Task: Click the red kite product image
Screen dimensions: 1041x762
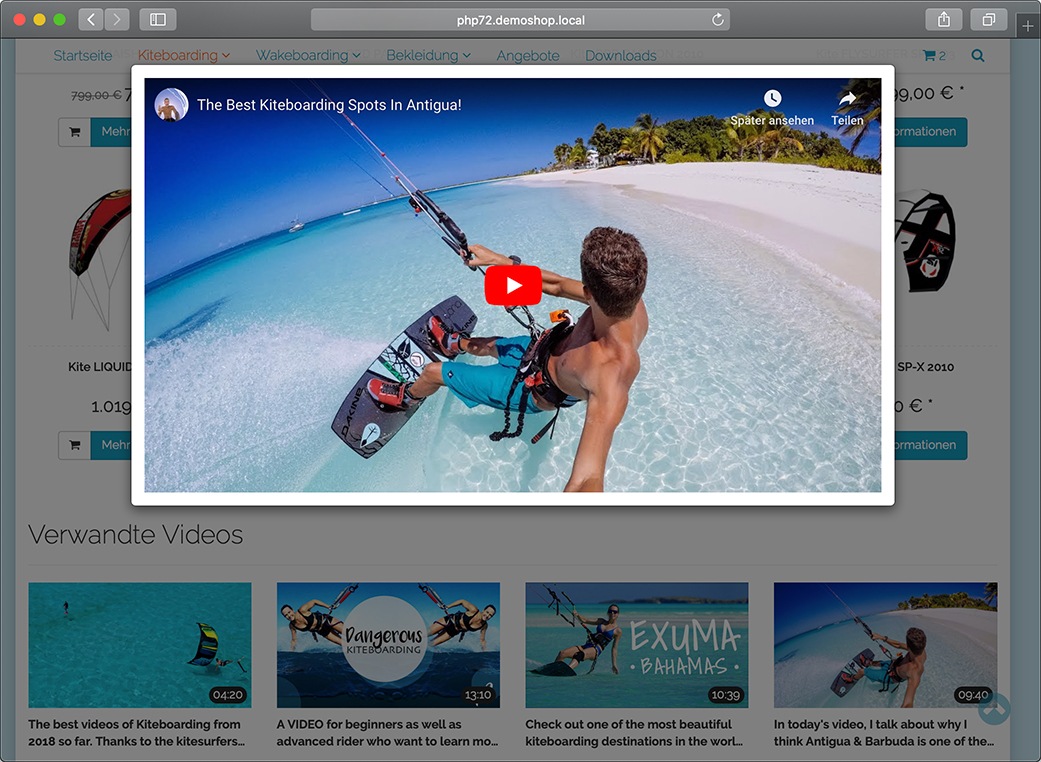Action: point(100,260)
